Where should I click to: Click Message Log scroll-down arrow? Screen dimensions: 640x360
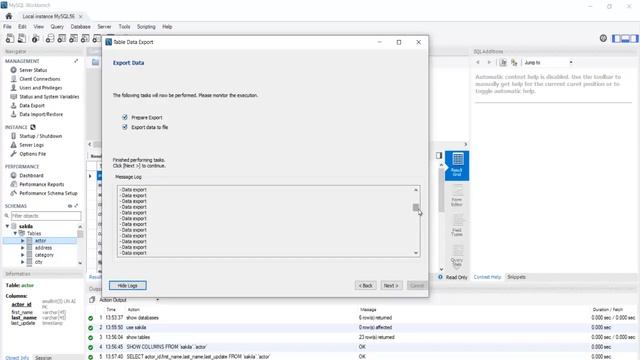[x=416, y=253]
